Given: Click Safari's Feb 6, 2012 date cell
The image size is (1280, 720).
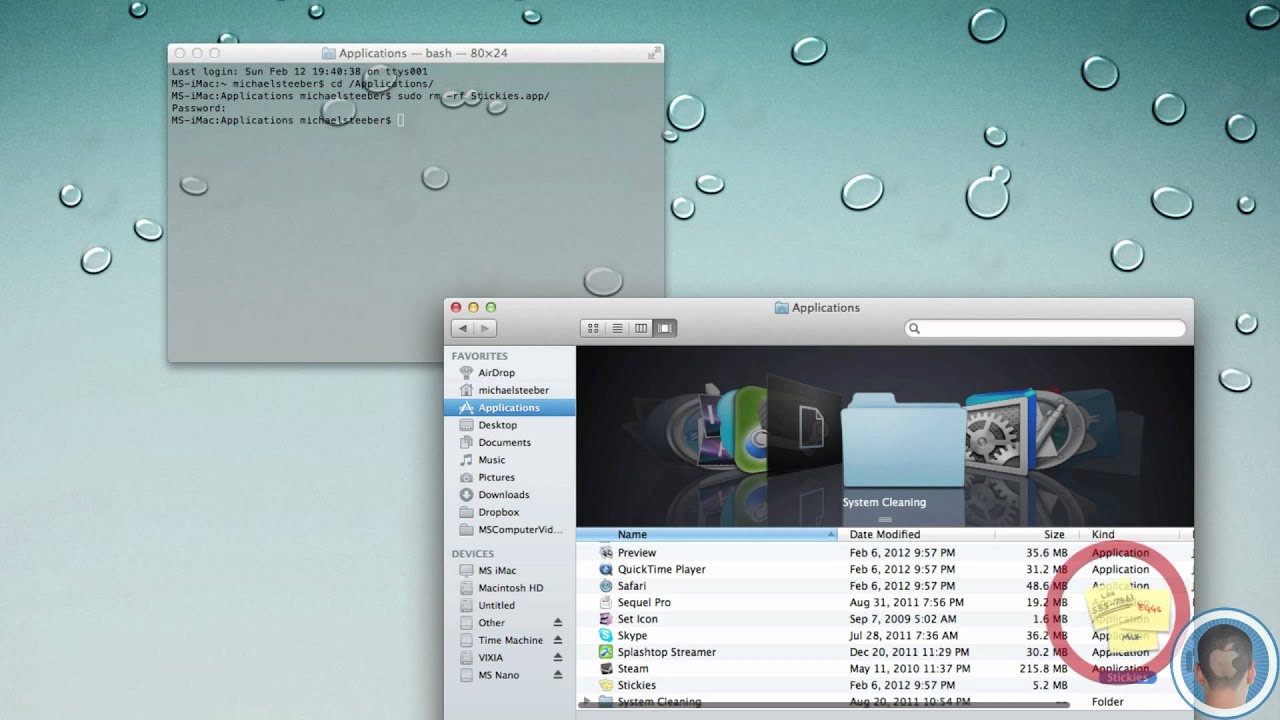Looking at the screenshot, I should click(902, 586).
